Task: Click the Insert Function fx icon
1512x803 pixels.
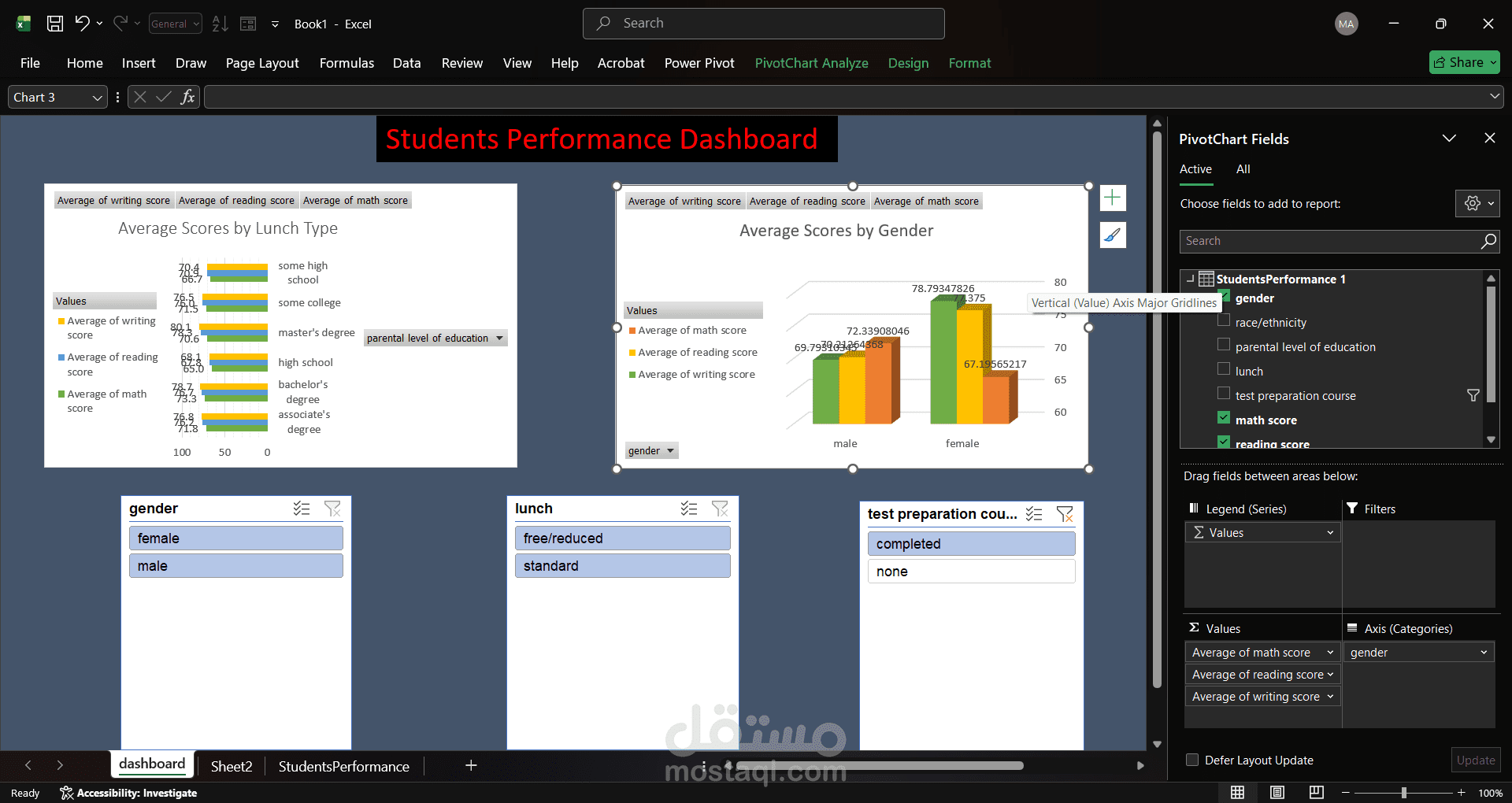Action: pyautogui.click(x=187, y=97)
